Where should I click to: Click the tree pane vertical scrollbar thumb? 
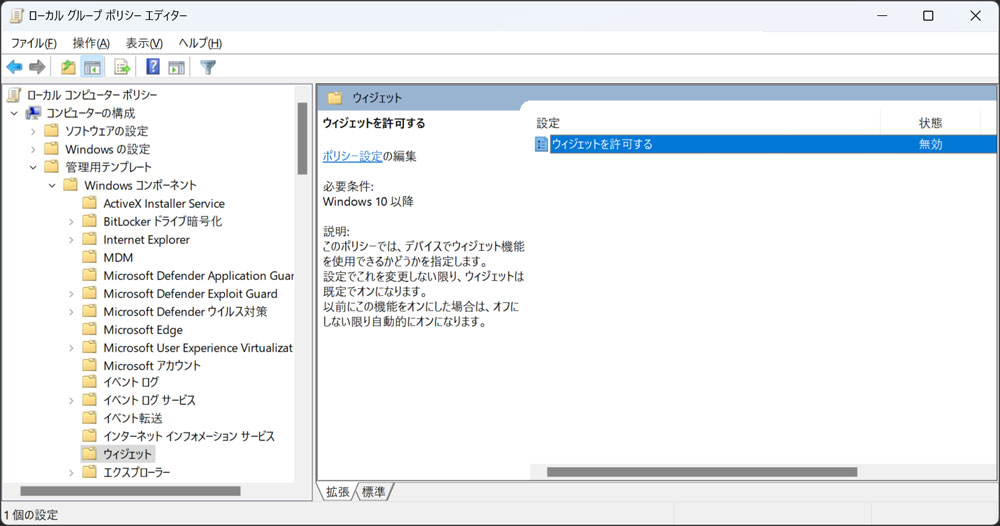click(302, 138)
